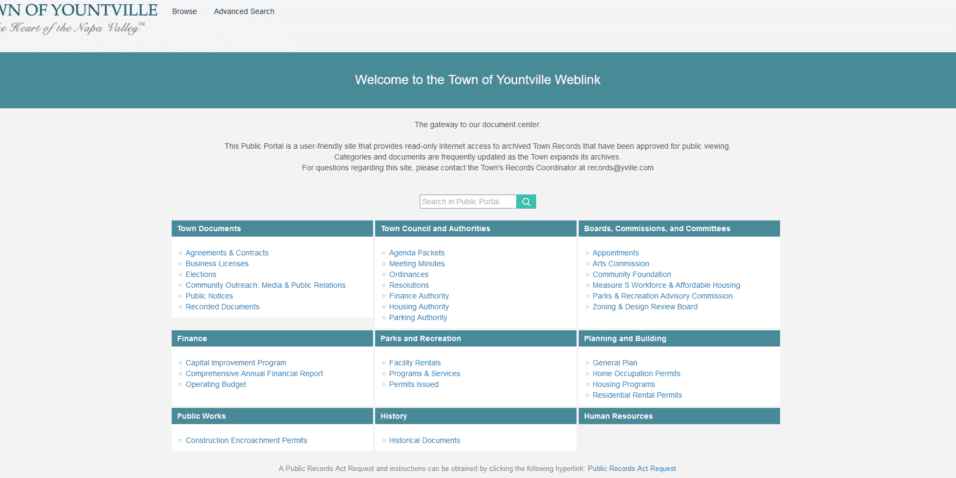Browse Historical Documents
The width and height of the screenshot is (956, 478).
click(424, 440)
